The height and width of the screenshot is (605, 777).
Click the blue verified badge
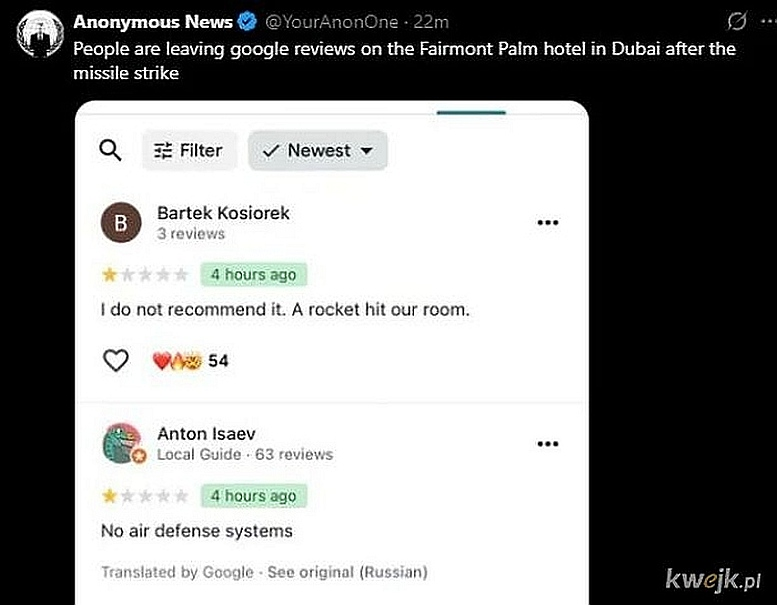coord(247,21)
